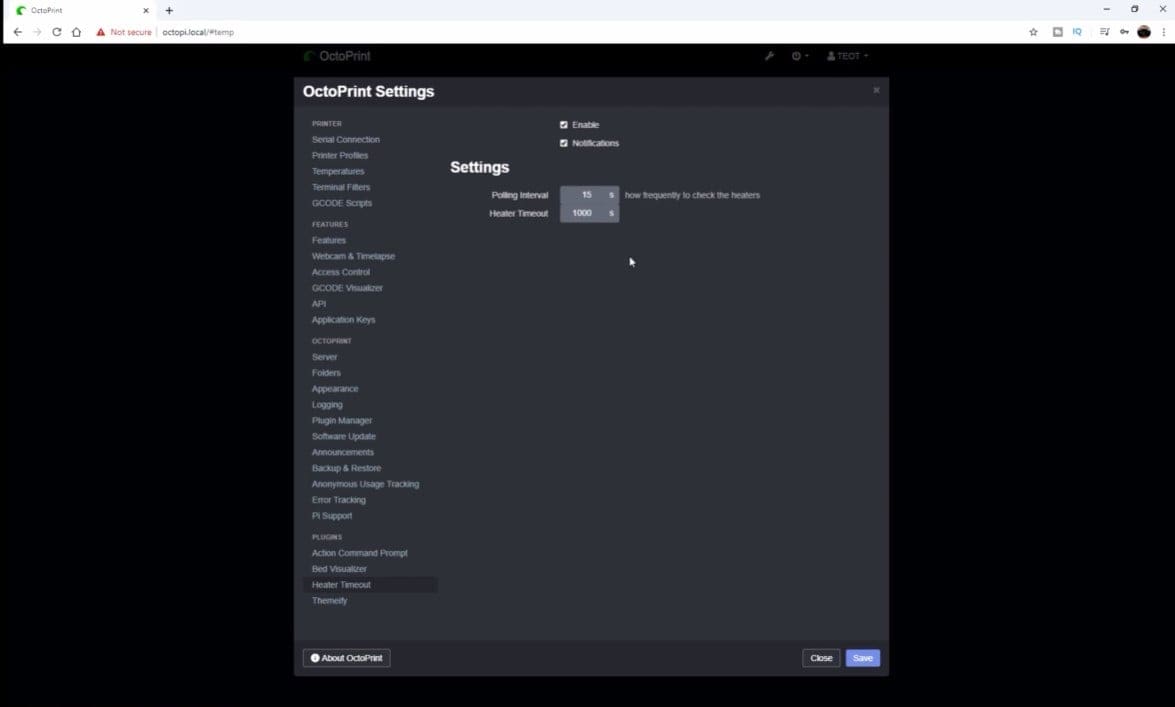The width and height of the screenshot is (1175, 707).
Task: Open the browser three-dot menu
Action: tap(1163, 32)
